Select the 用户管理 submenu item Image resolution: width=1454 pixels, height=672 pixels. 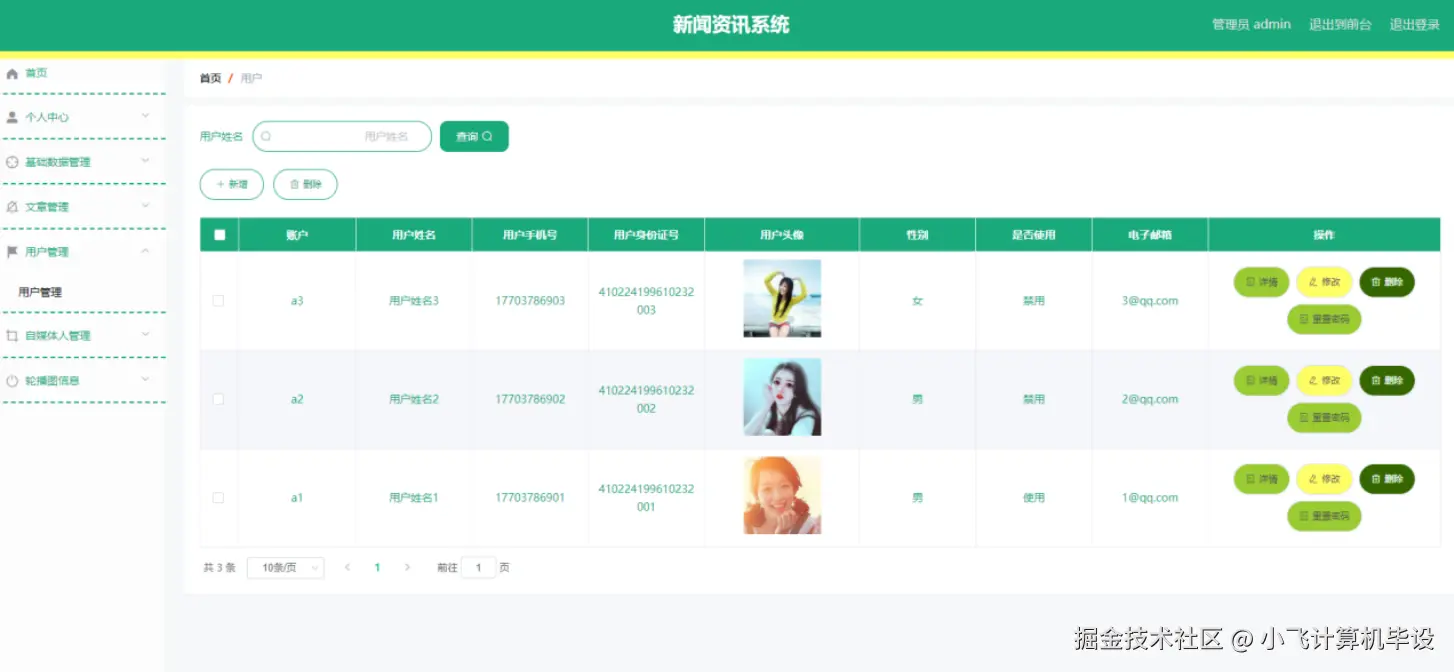coord(82,292)
